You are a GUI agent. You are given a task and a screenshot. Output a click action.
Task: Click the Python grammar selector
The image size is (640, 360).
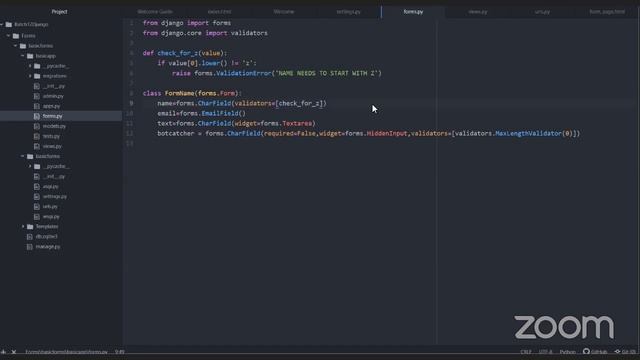(567, 352)
